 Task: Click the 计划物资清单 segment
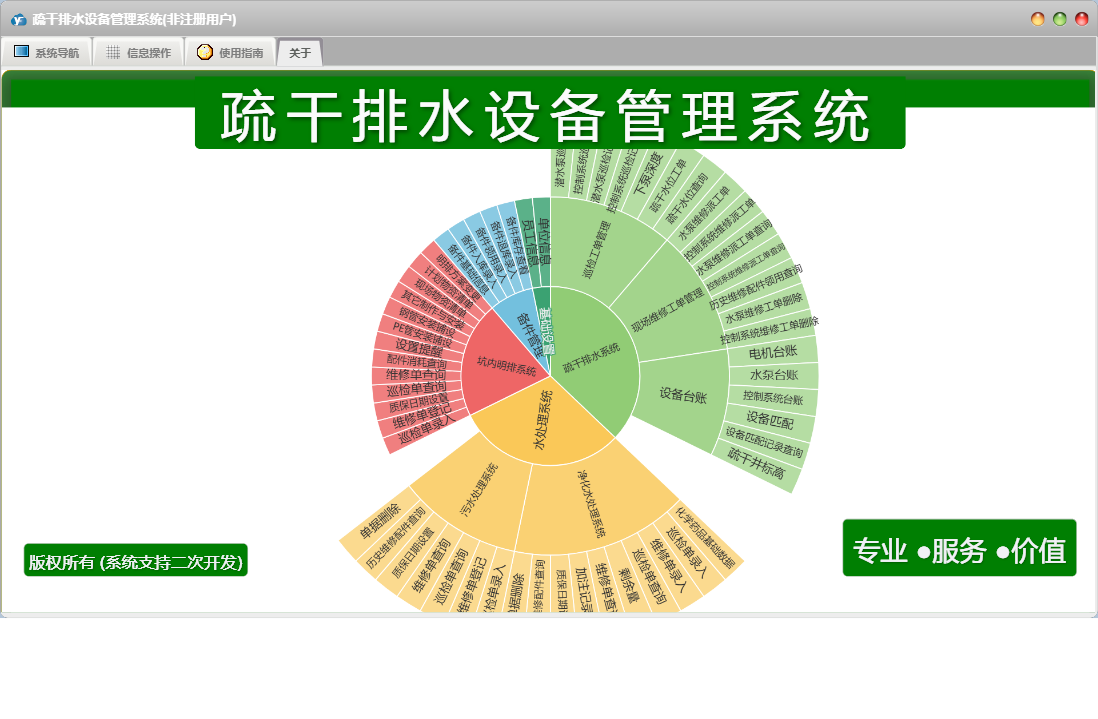click(448, 287)
